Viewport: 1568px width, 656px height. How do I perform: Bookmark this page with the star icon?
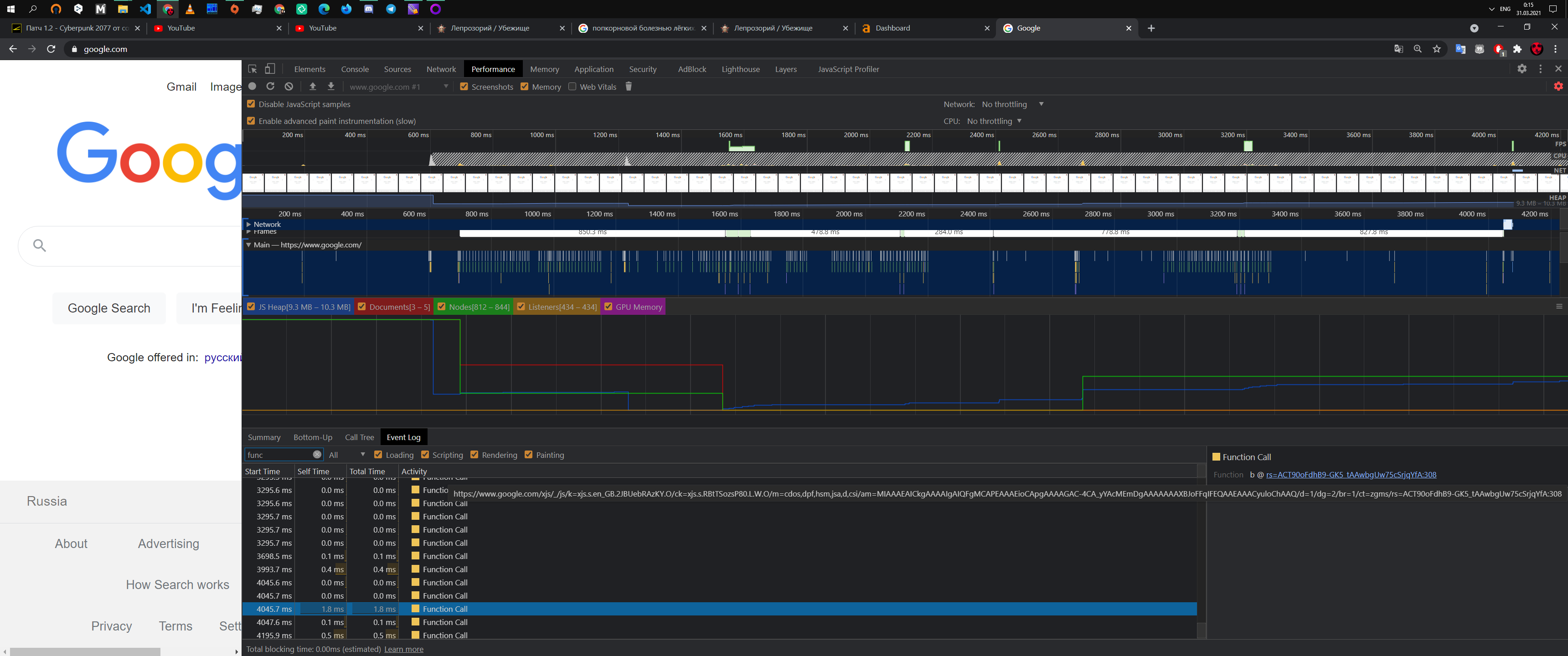tap(1437, 49)
